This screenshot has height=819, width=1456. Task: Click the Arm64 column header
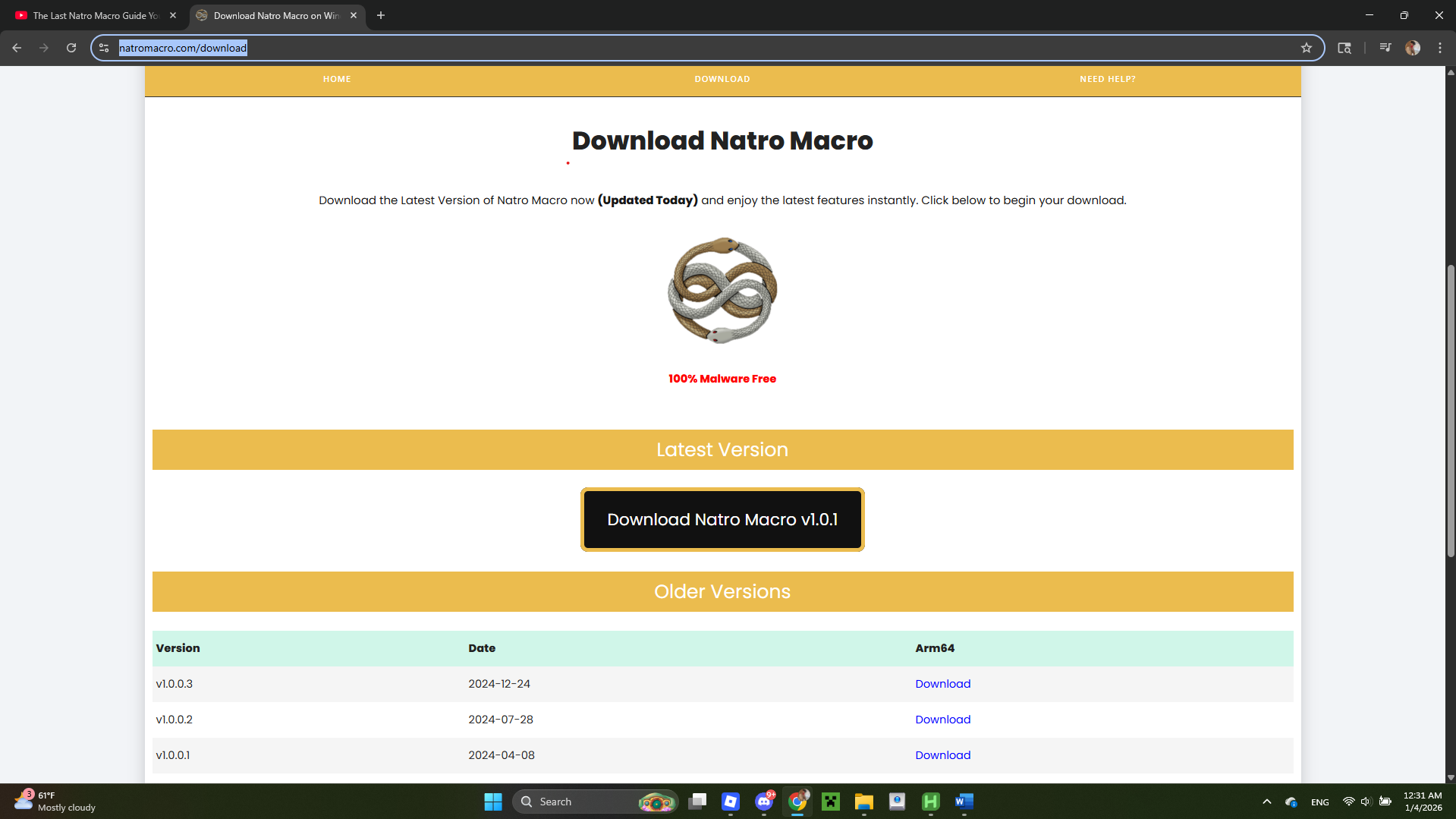click(x=935, y=648)
